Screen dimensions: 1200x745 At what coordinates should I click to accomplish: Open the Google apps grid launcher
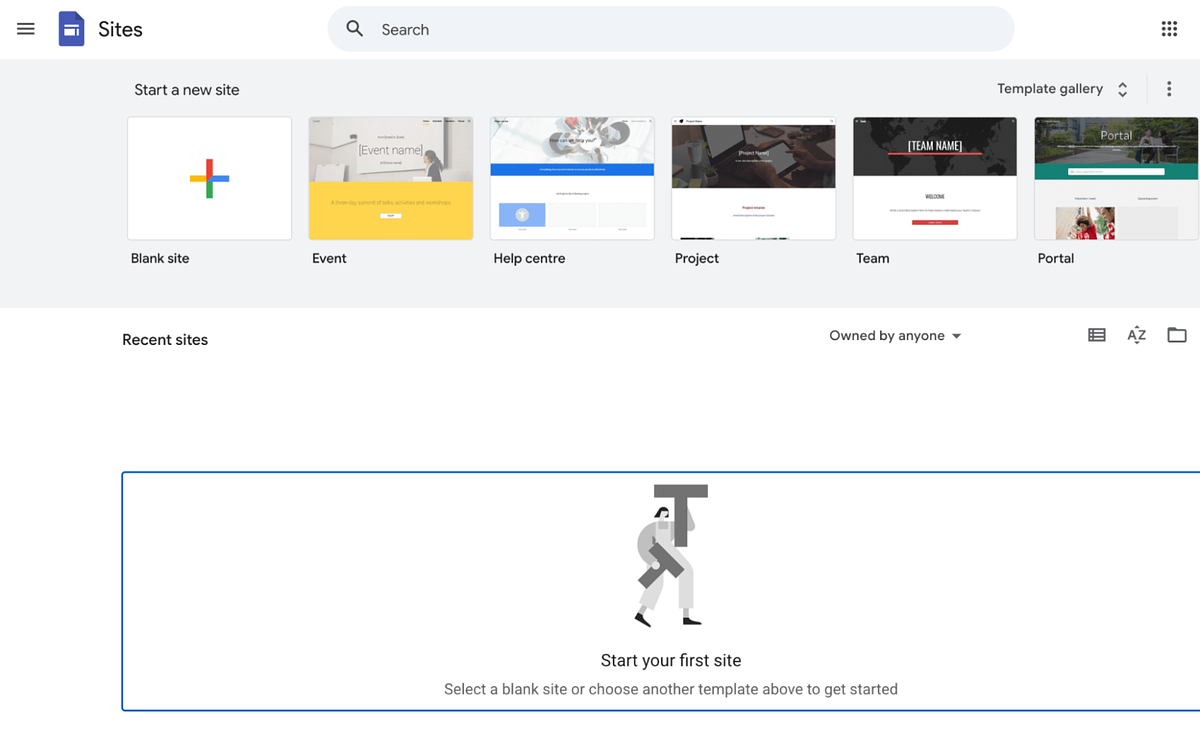pyautogui.click(x=1168, y=28)
